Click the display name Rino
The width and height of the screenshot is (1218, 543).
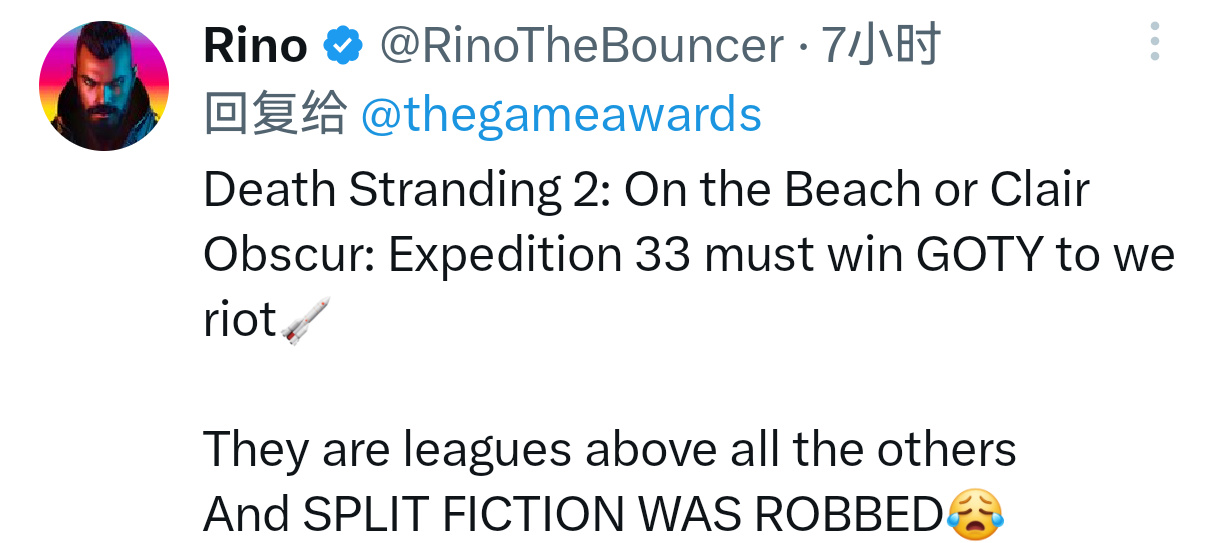point(255,45)
